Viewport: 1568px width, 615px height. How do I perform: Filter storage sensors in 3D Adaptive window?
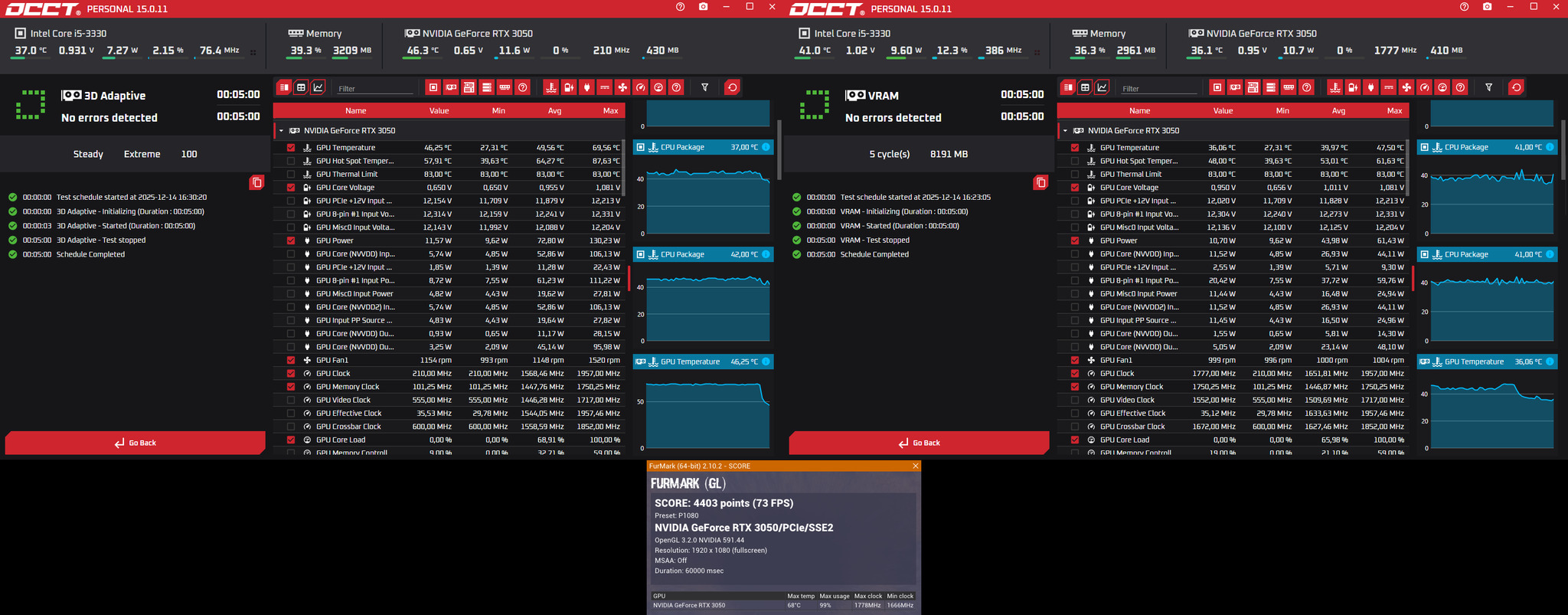(x=486, y=87)
